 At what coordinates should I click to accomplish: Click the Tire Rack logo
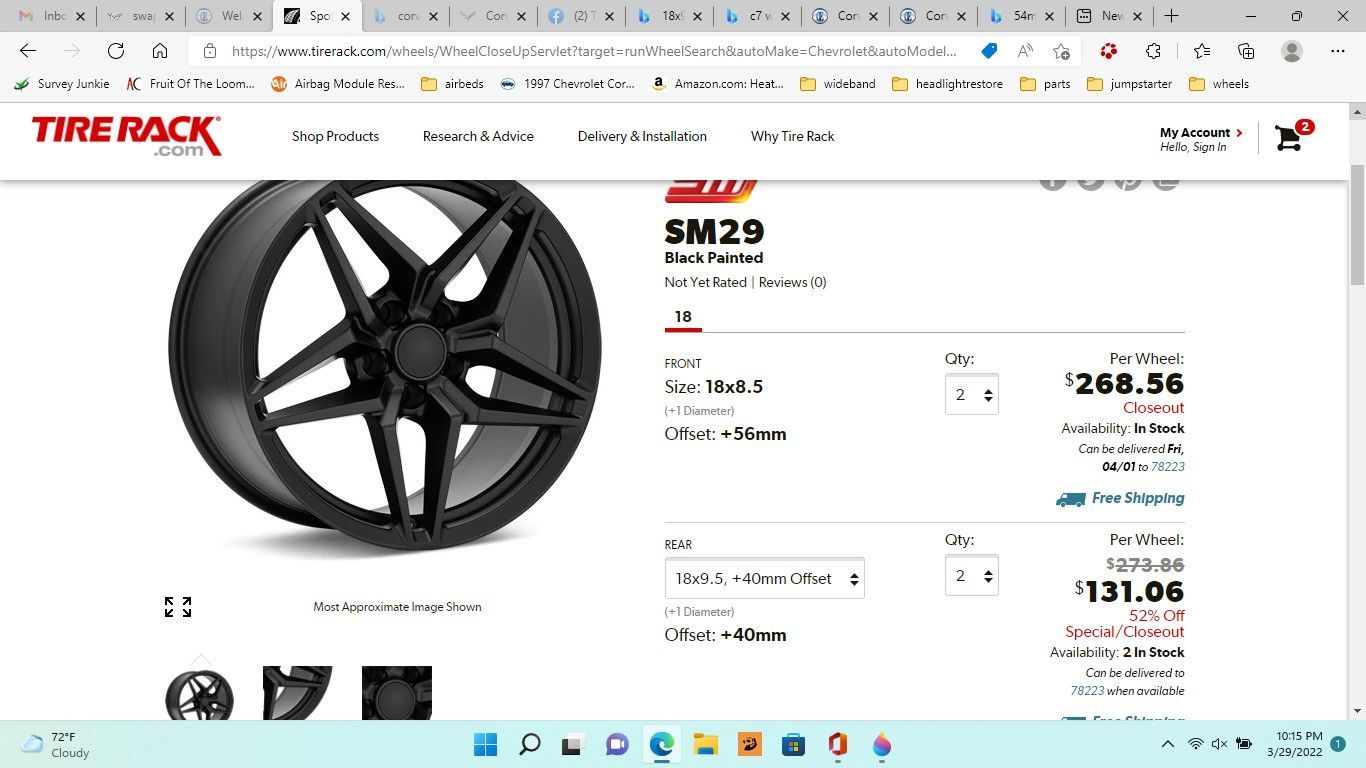pyautogui.click(x=126, y=136)
